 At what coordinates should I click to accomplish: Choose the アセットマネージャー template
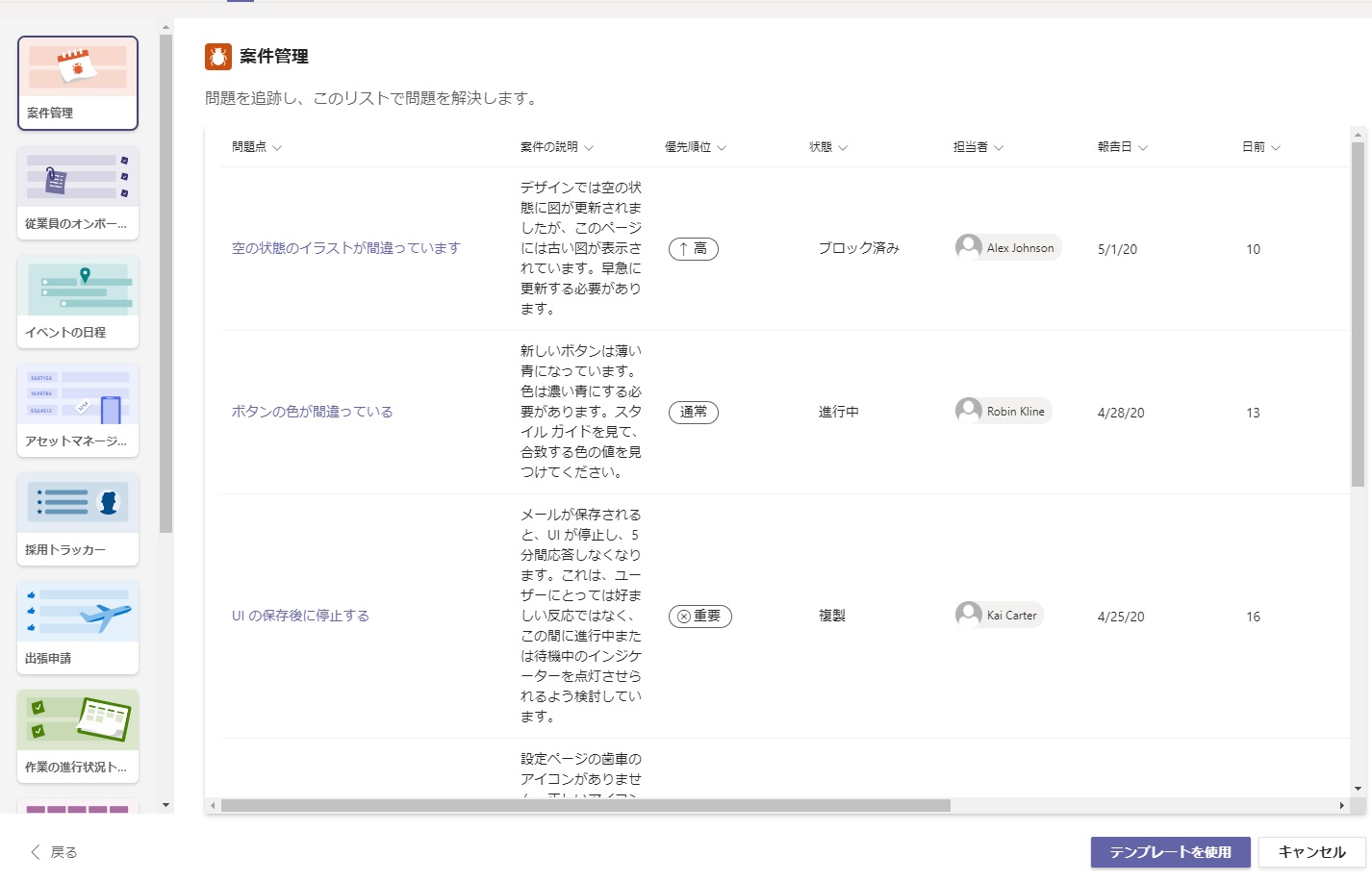coord(78,410)
